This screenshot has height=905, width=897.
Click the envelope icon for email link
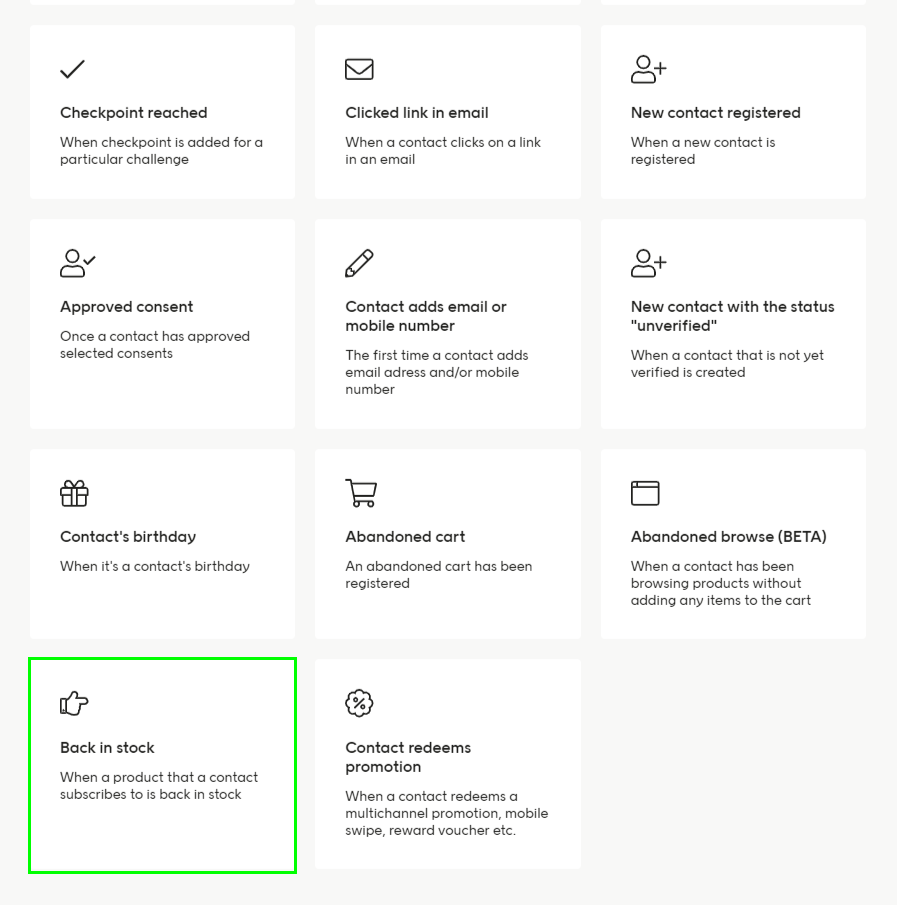(x=359, y=69)
